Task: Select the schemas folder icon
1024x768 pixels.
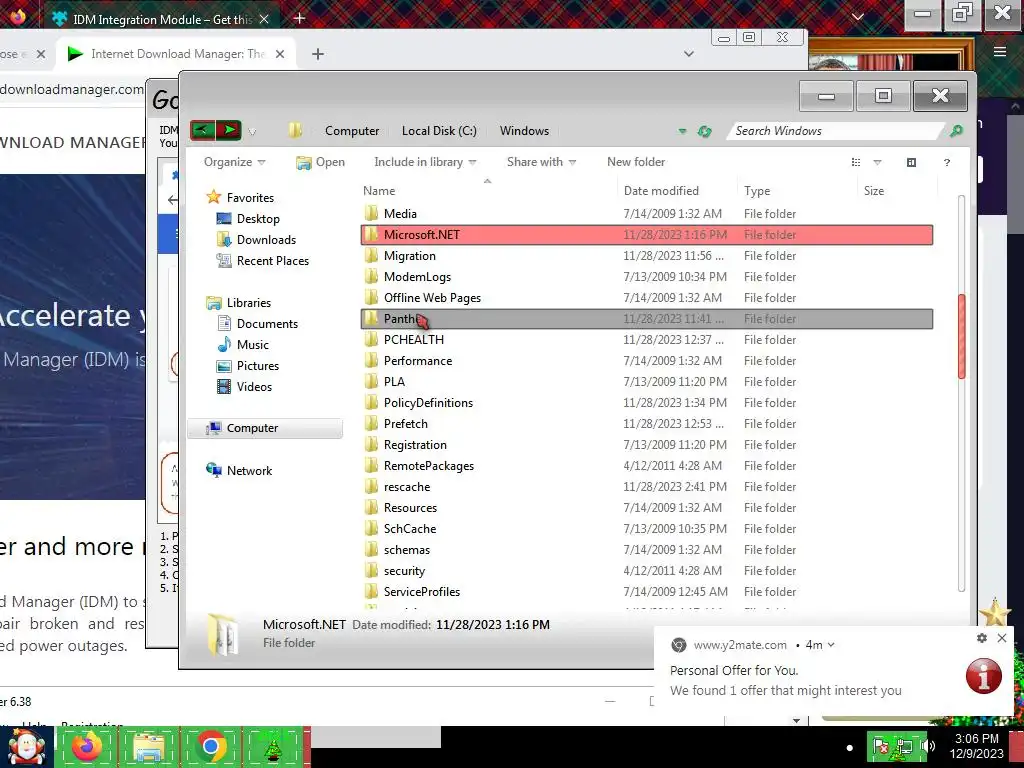Action: (x=371, y=550)
